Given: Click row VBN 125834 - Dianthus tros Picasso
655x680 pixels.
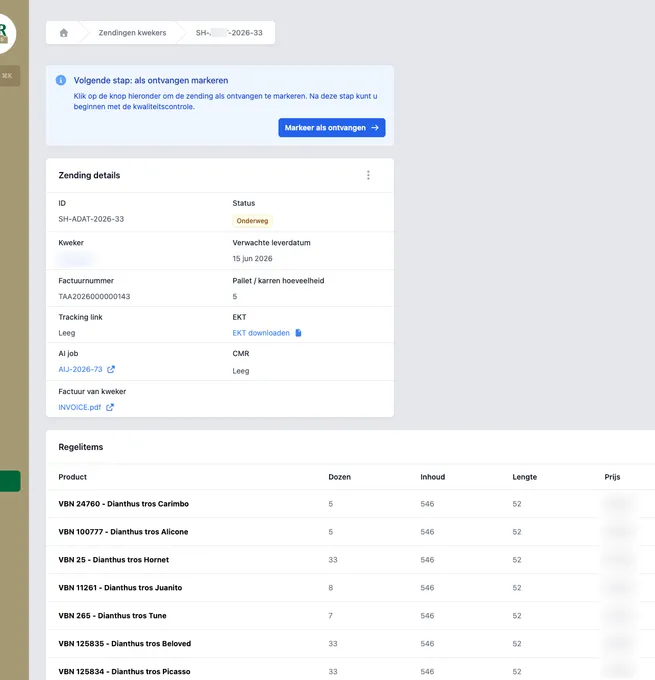Looking at the screenshot, I should 350,671.
